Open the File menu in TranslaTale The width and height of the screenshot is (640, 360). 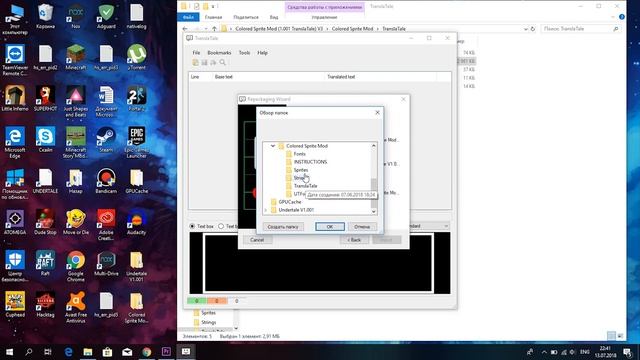pyautogui.click(x=196, y=53)
